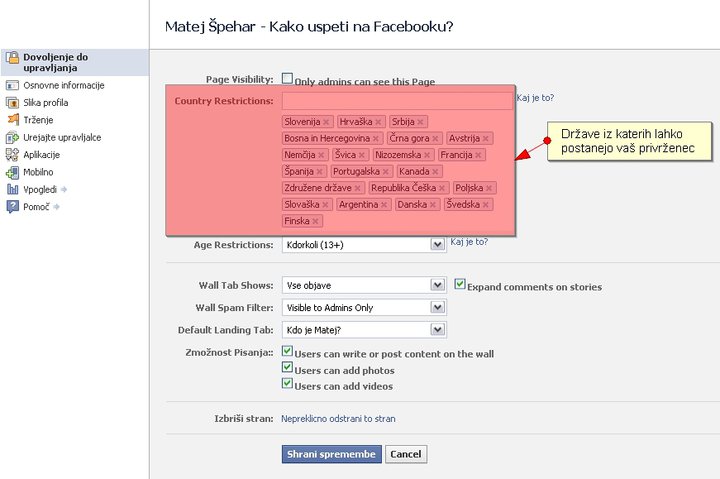This screenshot has height=479, width=720.
Task: Open Aplikacije section
Action: (41, 155)
